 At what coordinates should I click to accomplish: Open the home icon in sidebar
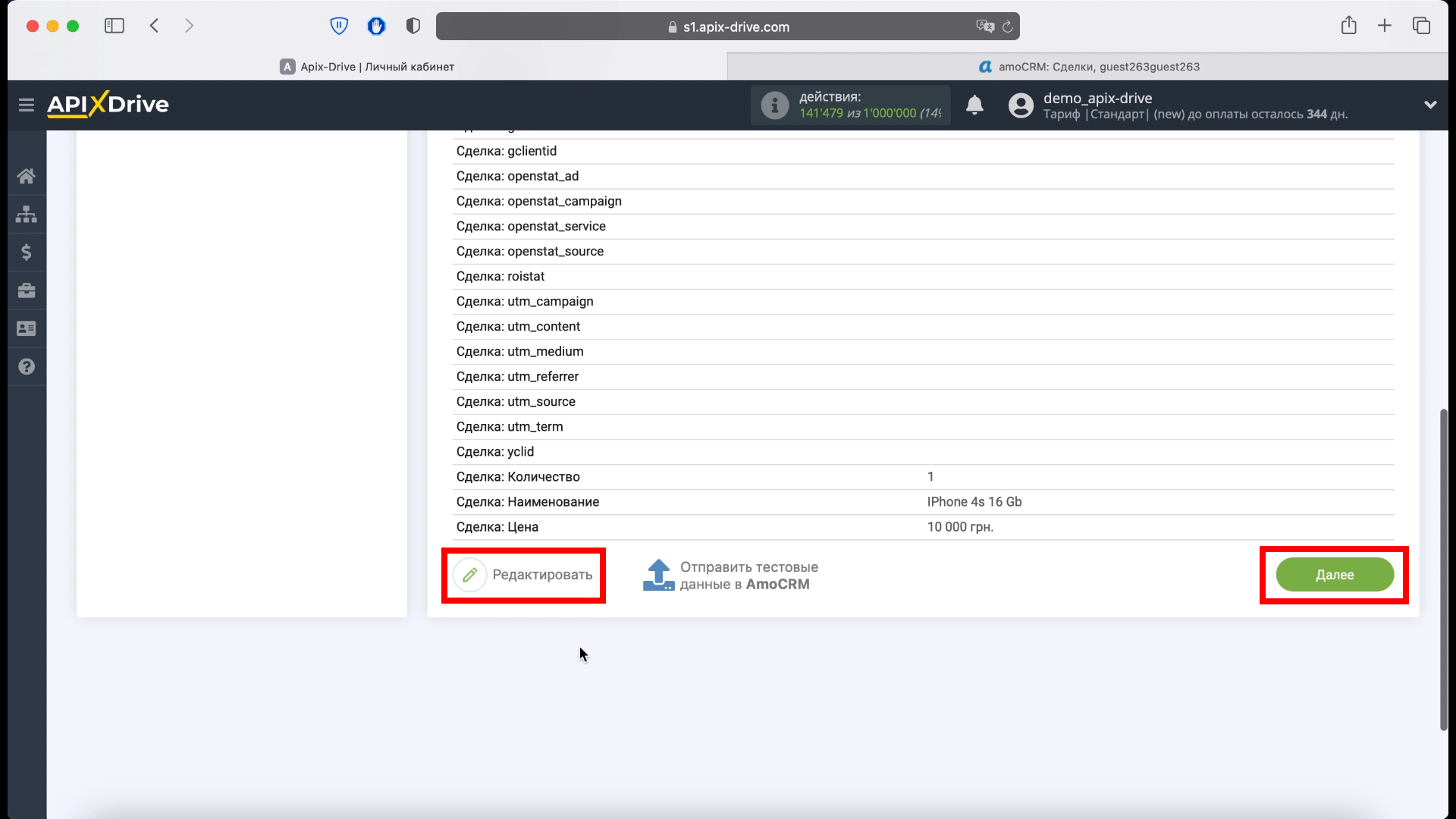pyautogui.click(x=27, y=177)
